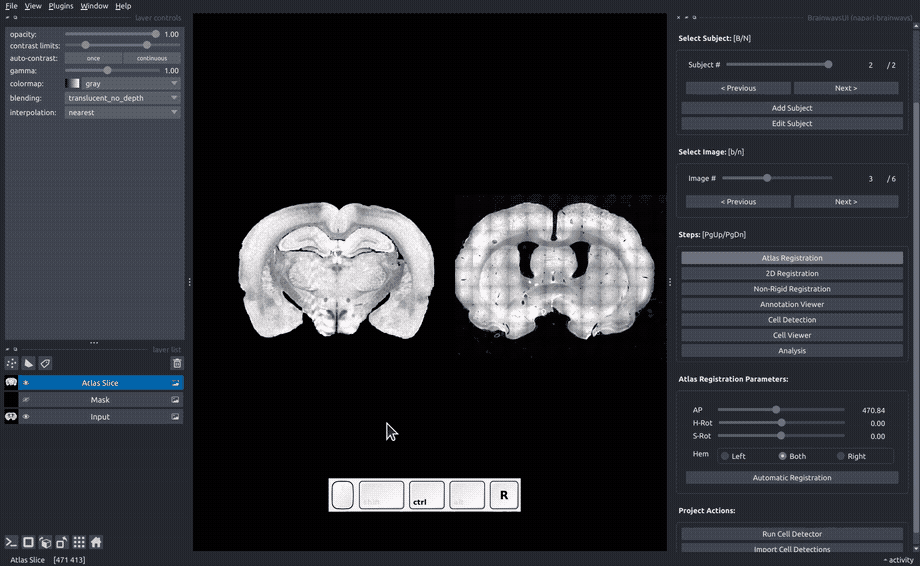Create a new shapes layer
Image resolution: width=920 pixels, height=566 pixels.
(28, 364)
